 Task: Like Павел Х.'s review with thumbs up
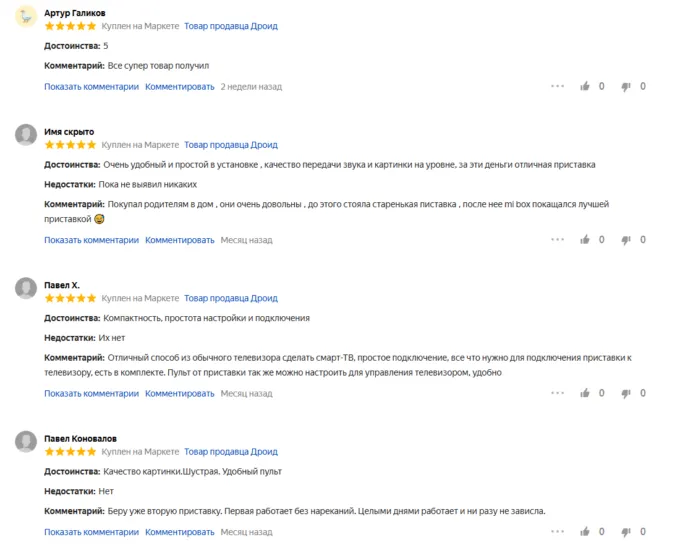point(585,393)
